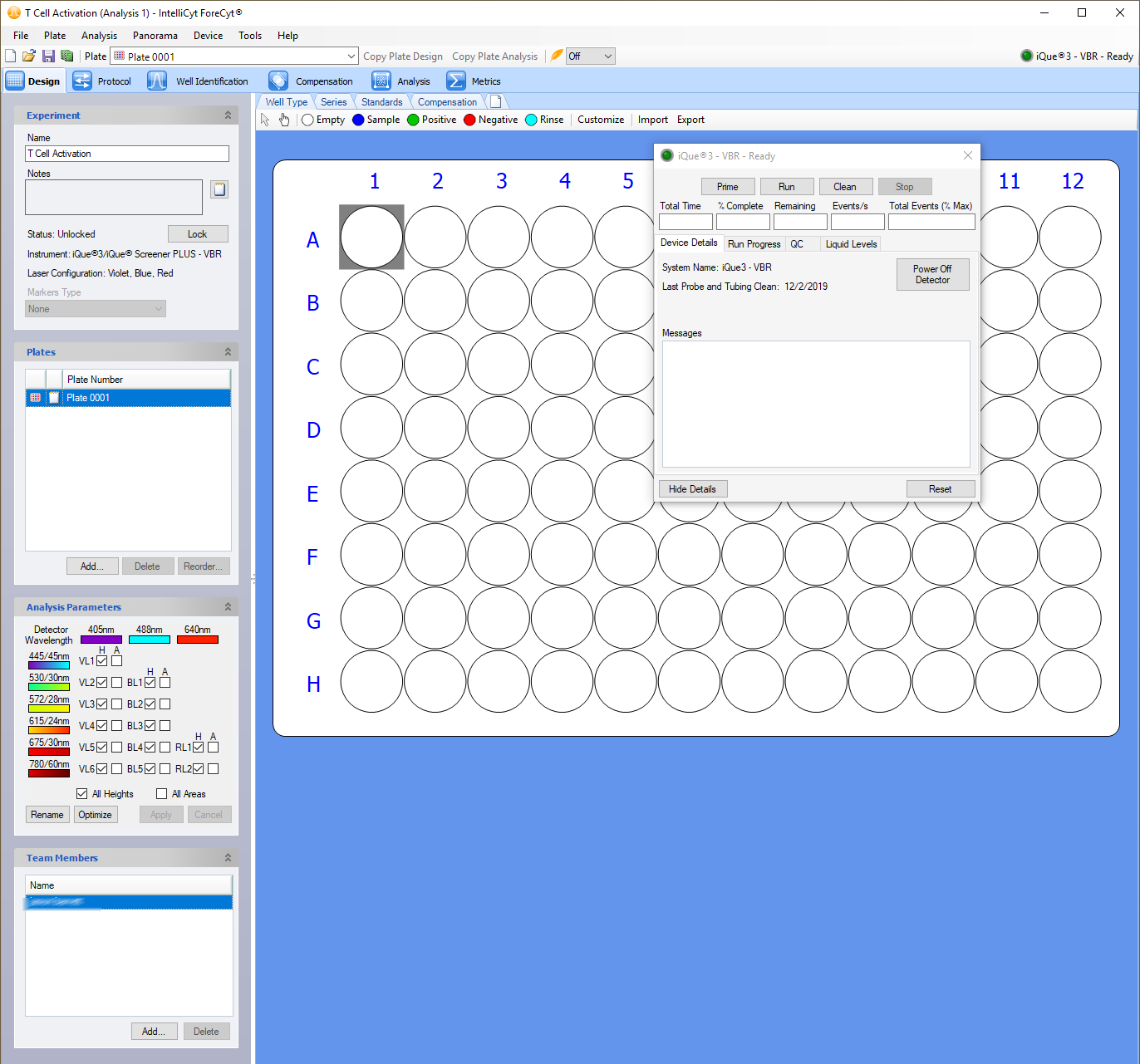Click the experiment Name input field

(127, 154)
